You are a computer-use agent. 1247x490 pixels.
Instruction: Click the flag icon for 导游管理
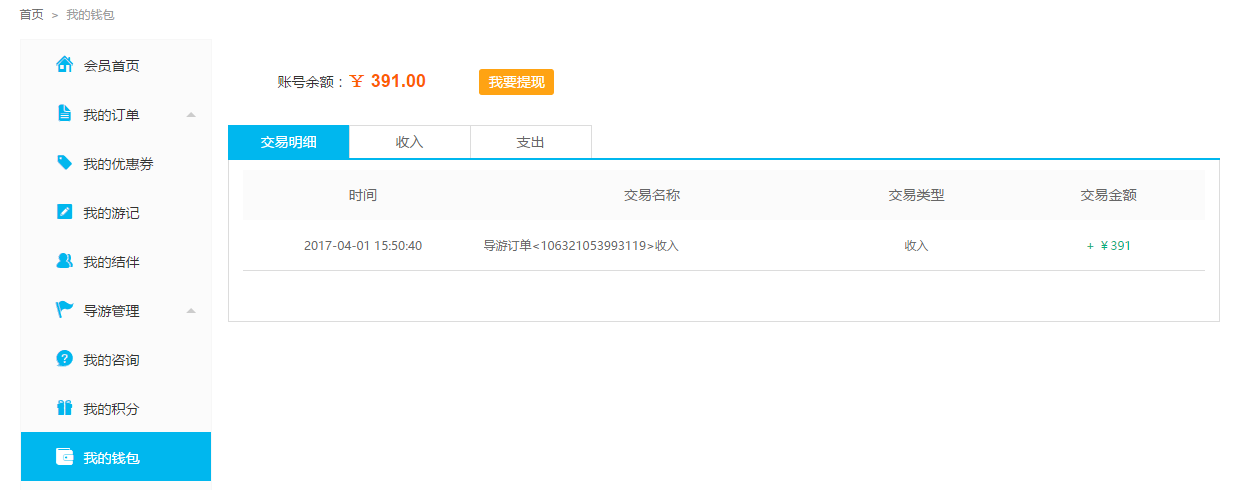point(64,310)
